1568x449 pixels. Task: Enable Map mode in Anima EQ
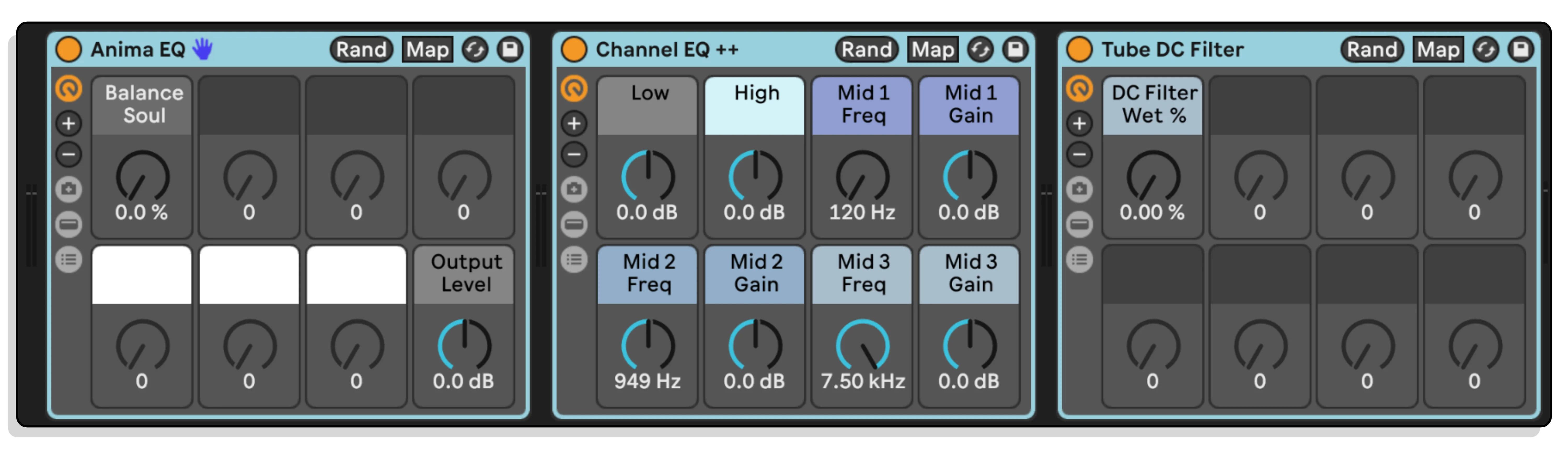pyautogui.click(x=428, y=49)
